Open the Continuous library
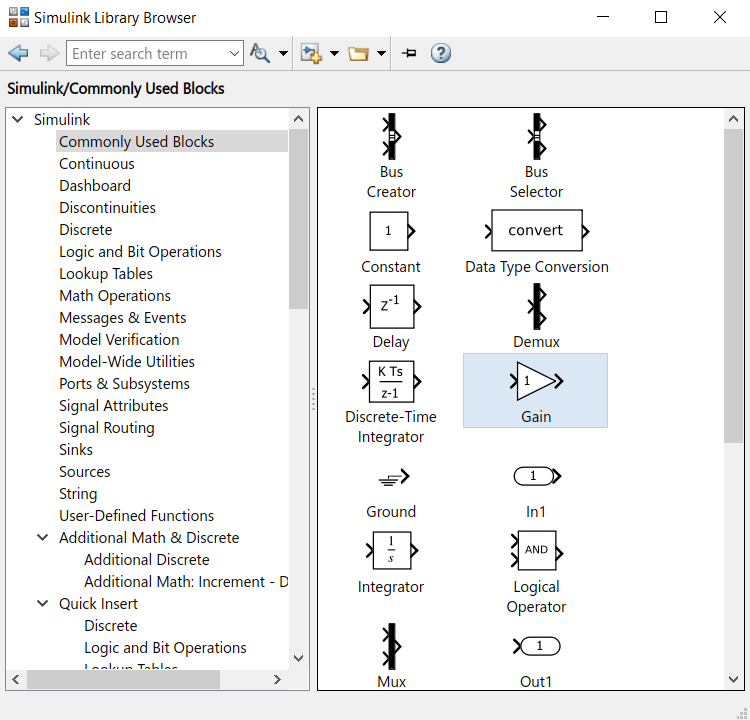This screenshot has height=720, width=750. coord(97,163)
